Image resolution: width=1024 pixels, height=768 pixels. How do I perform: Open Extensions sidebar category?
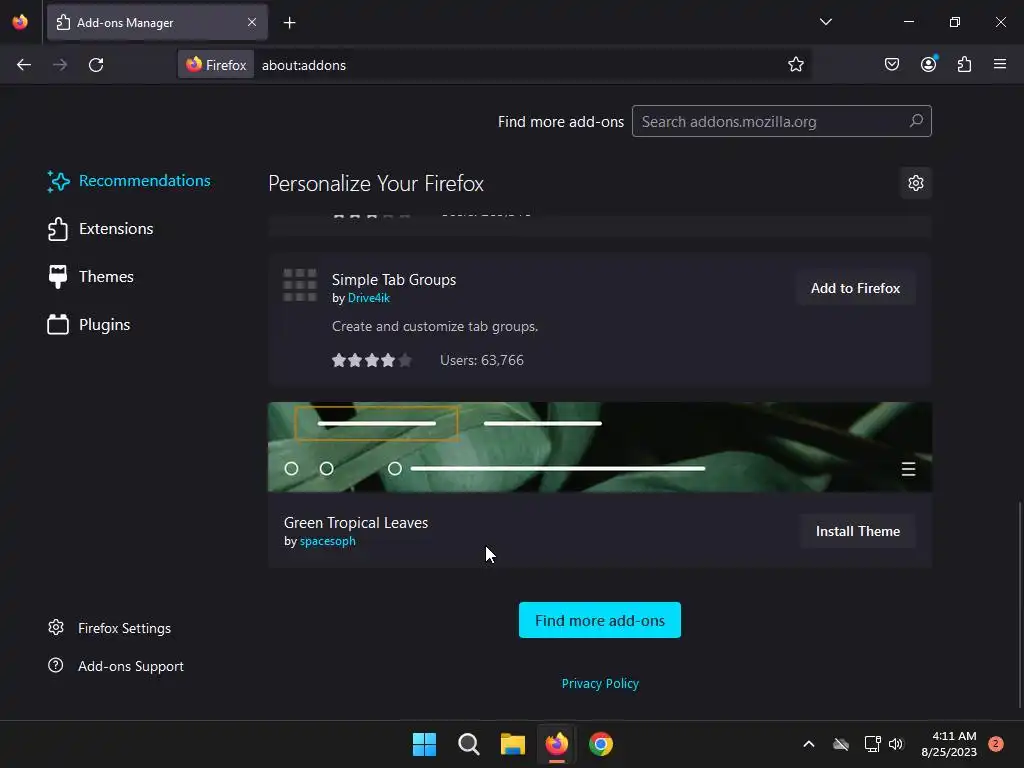pyautogui.click(x=100, y=229)
